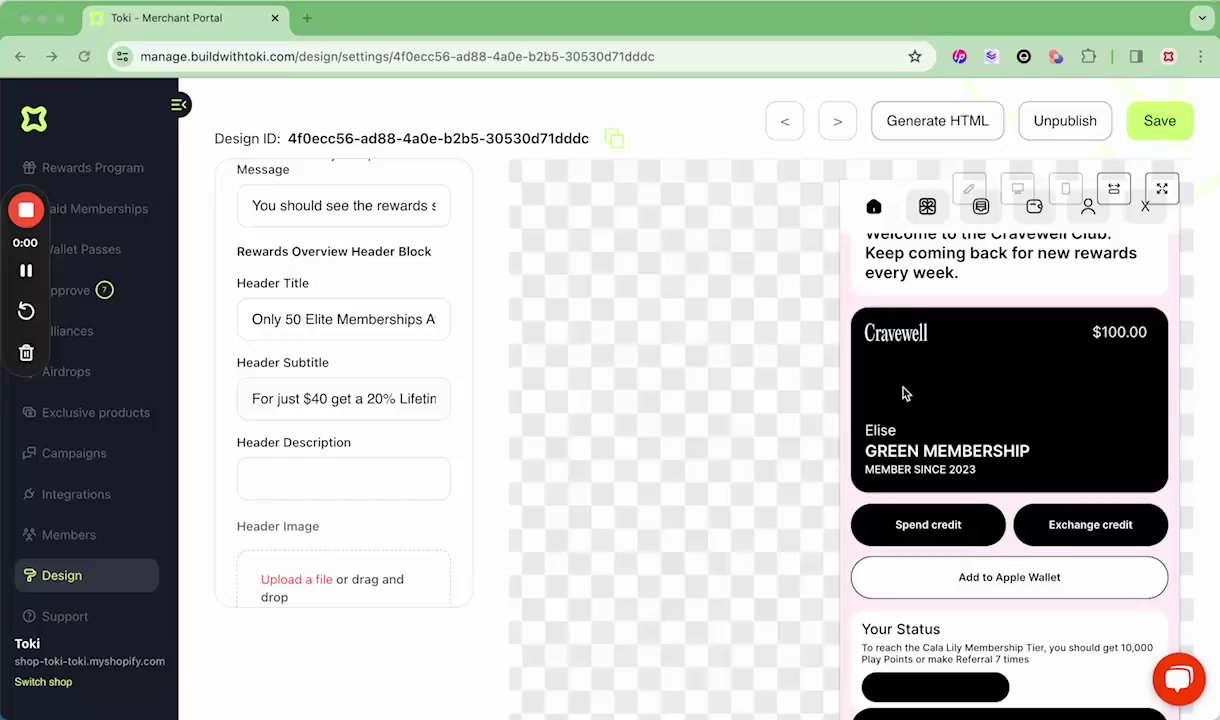Screen dimensions: 1220x720
Task: Bookmark this page with the star icon
Action: 914,57
